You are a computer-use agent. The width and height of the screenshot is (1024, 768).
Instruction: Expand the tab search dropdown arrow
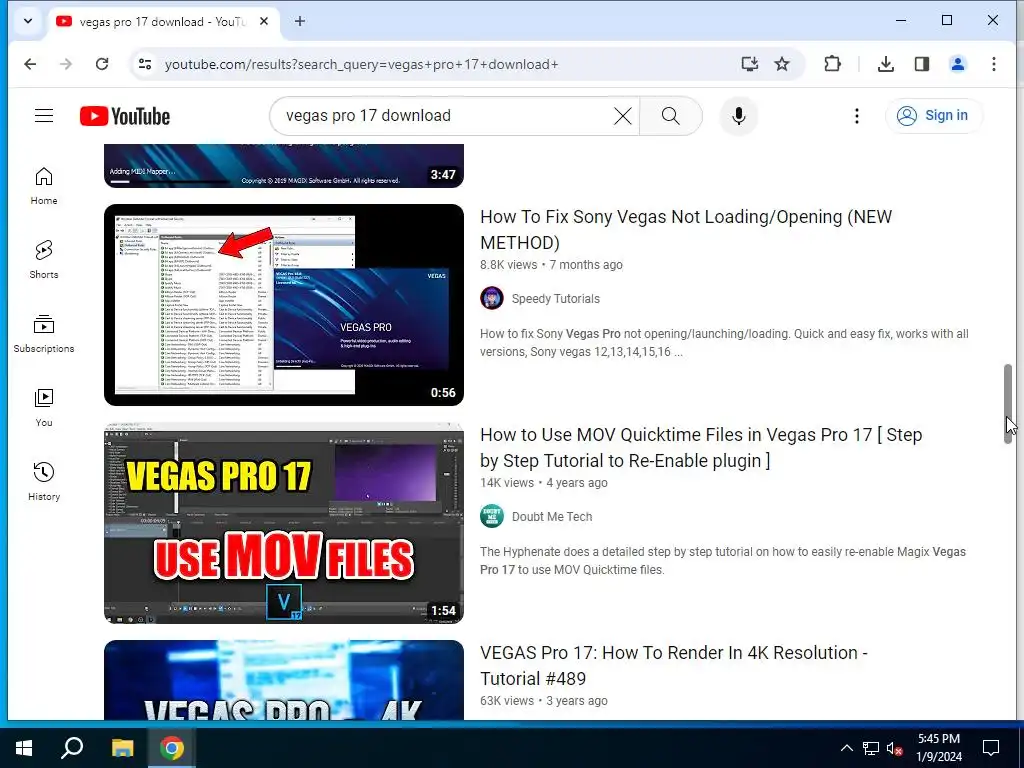28,21
